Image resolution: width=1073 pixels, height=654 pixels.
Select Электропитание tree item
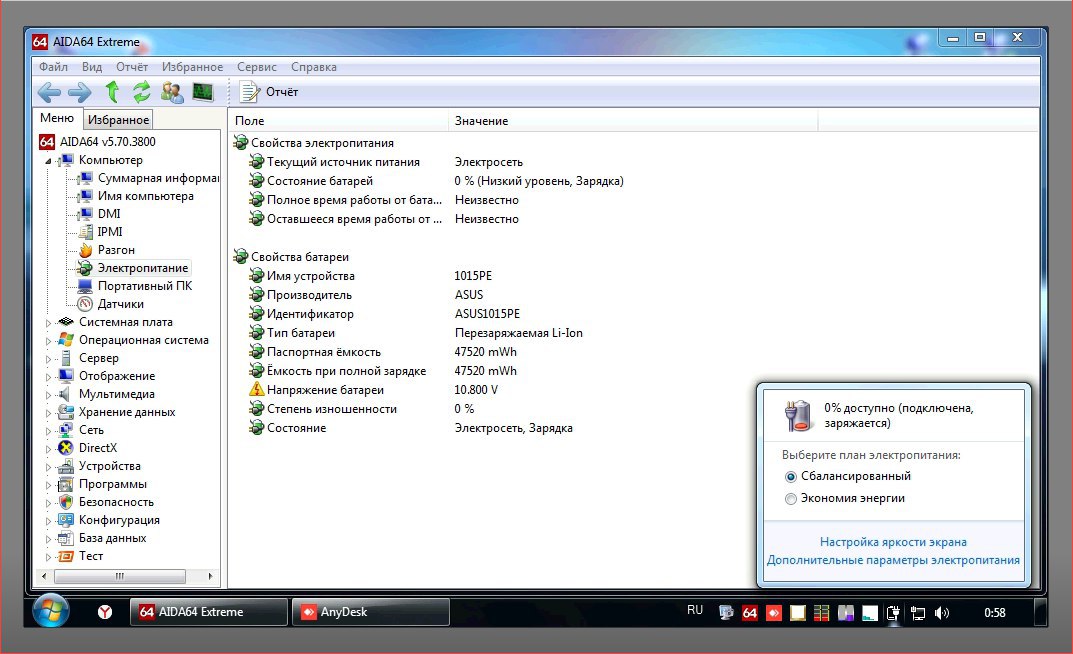coord(142,267)
